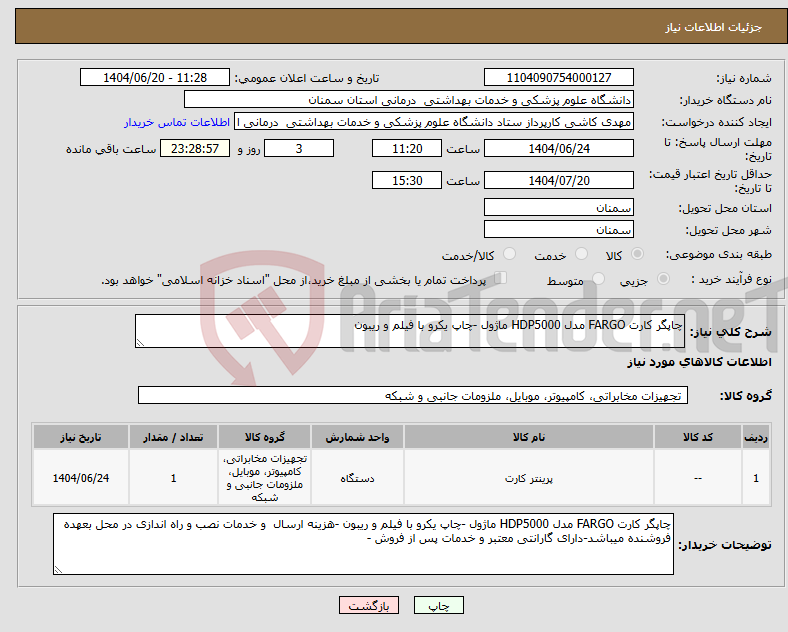Click price validity date 1404/07/20 field
This screenshot has width=788, height=632.
[559, 180]
